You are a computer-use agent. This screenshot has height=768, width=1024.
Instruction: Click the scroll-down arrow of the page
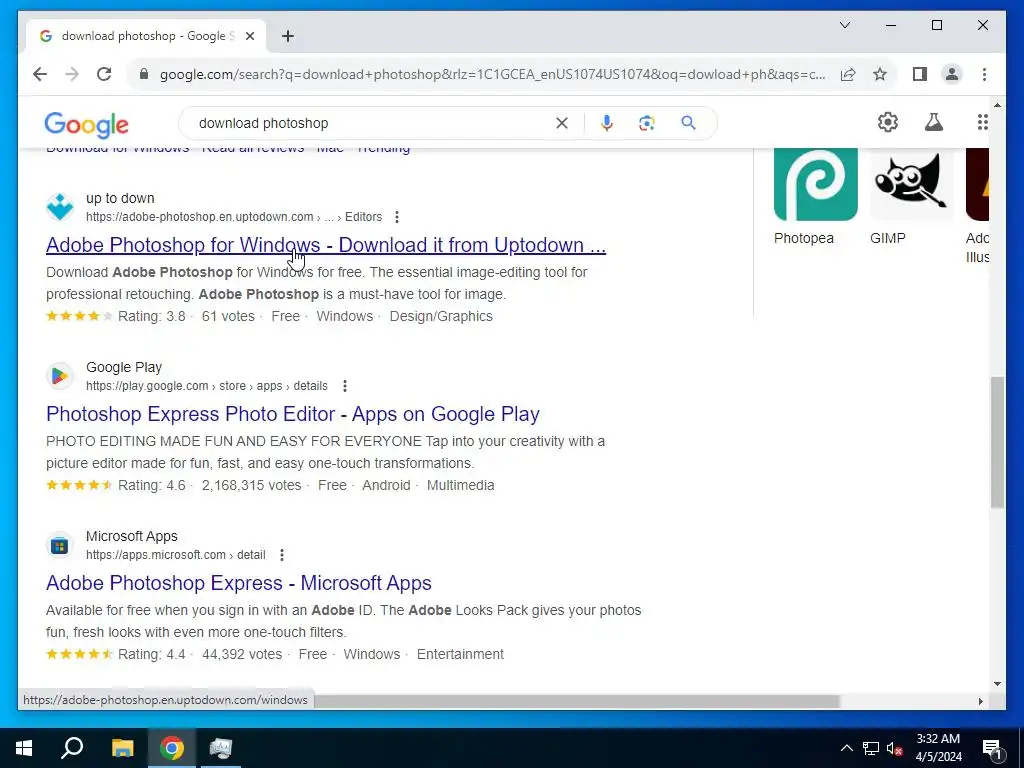click(997, 684)
